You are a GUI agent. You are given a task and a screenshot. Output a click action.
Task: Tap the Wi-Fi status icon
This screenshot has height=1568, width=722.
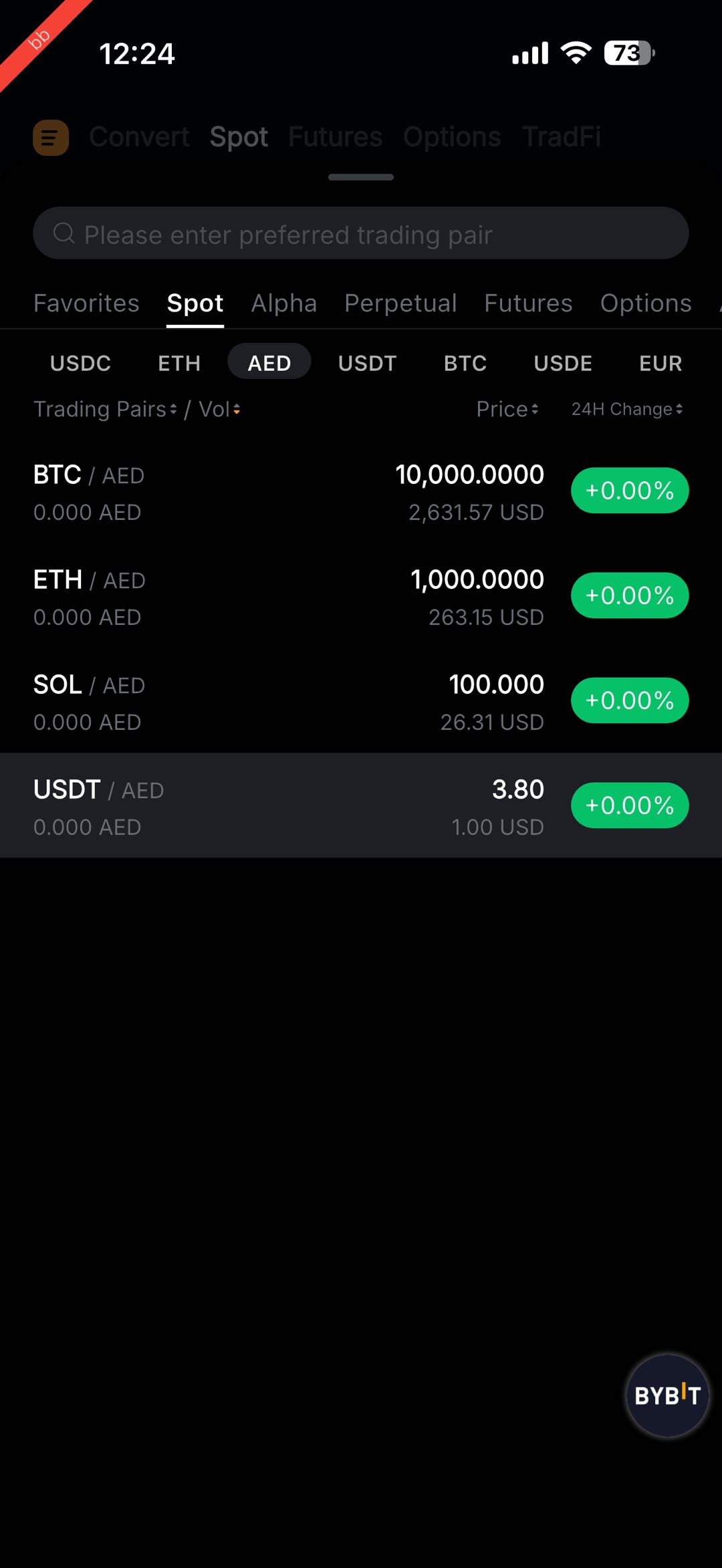(x=576, y=53)
